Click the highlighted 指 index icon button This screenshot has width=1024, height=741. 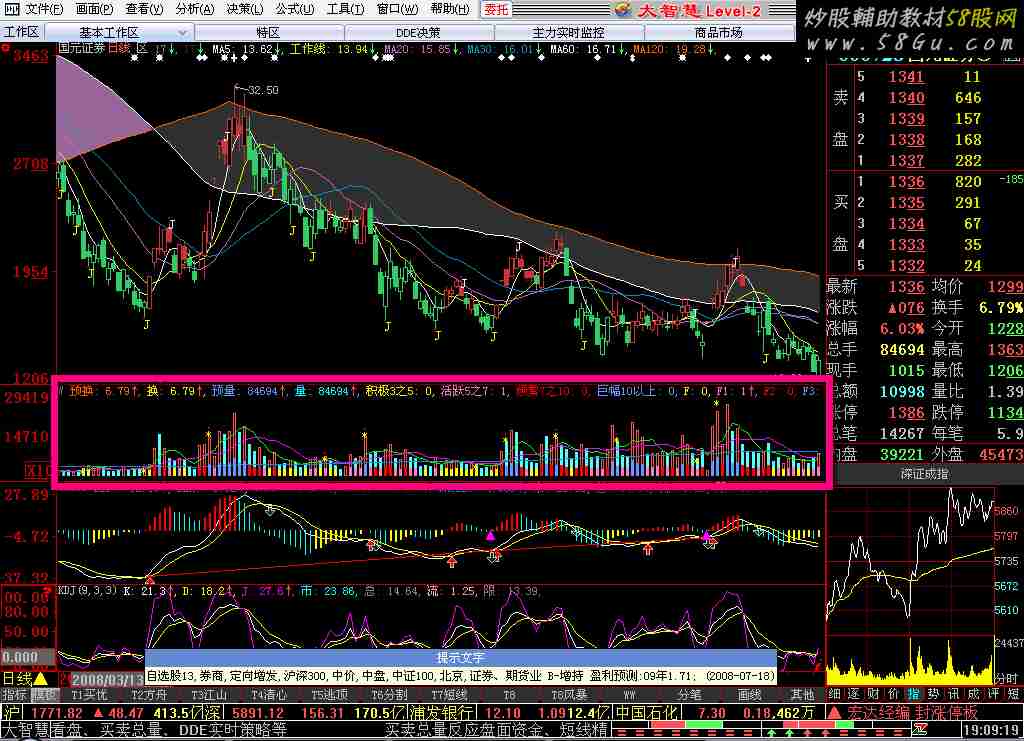tap(914, 694)
